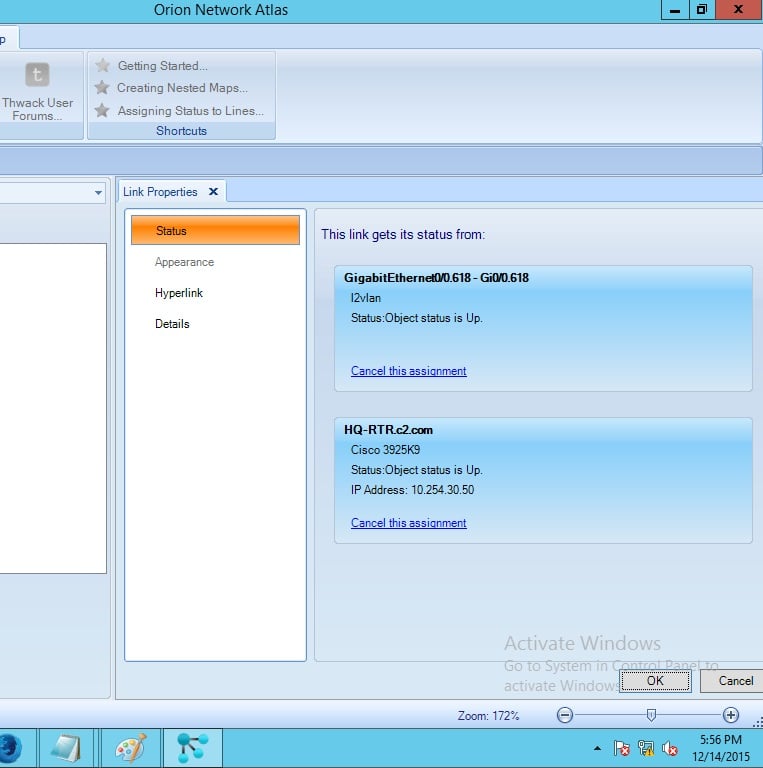763x768 pixels.
Task: Open Thwack User Forums icon
Action: (x=37, y=74)
